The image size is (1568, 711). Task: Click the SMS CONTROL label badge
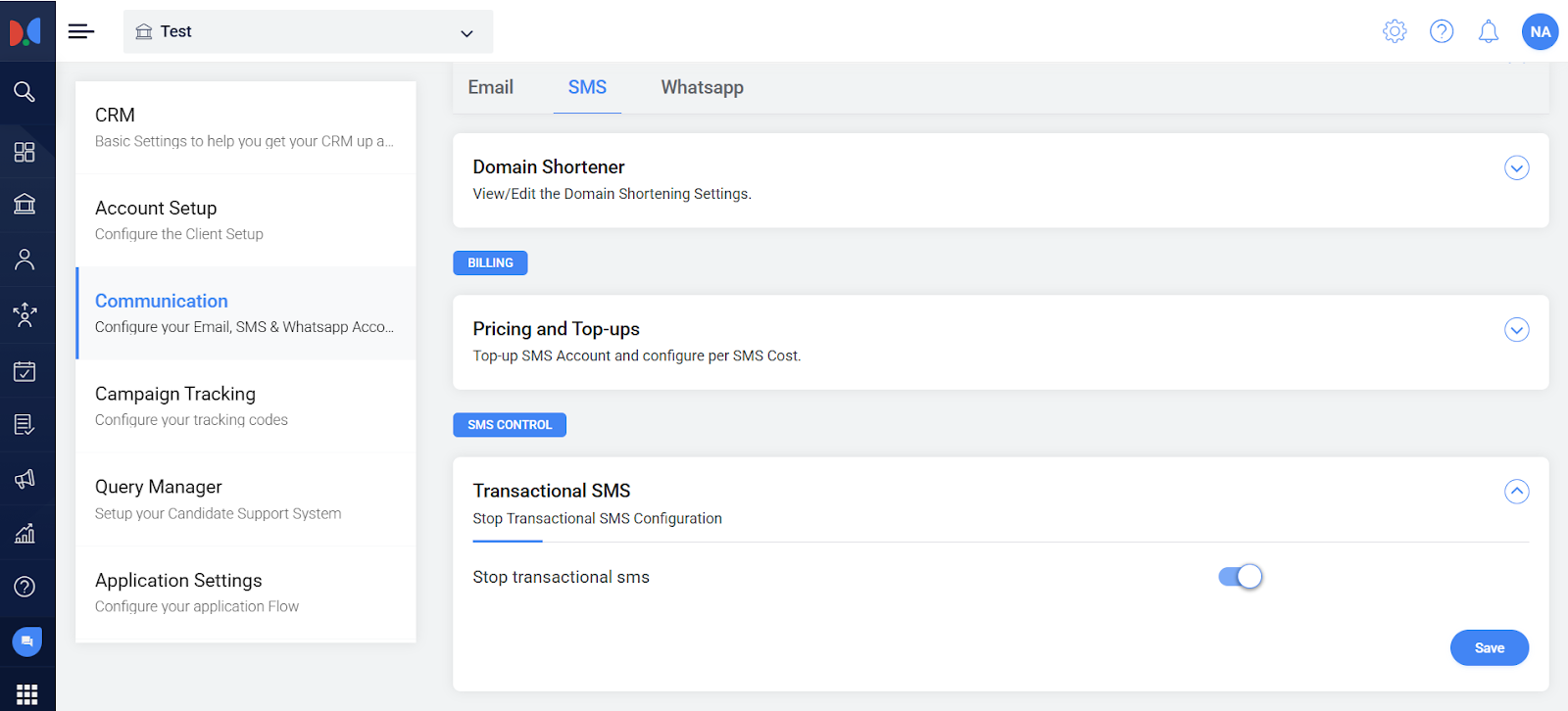click(510, 425)
